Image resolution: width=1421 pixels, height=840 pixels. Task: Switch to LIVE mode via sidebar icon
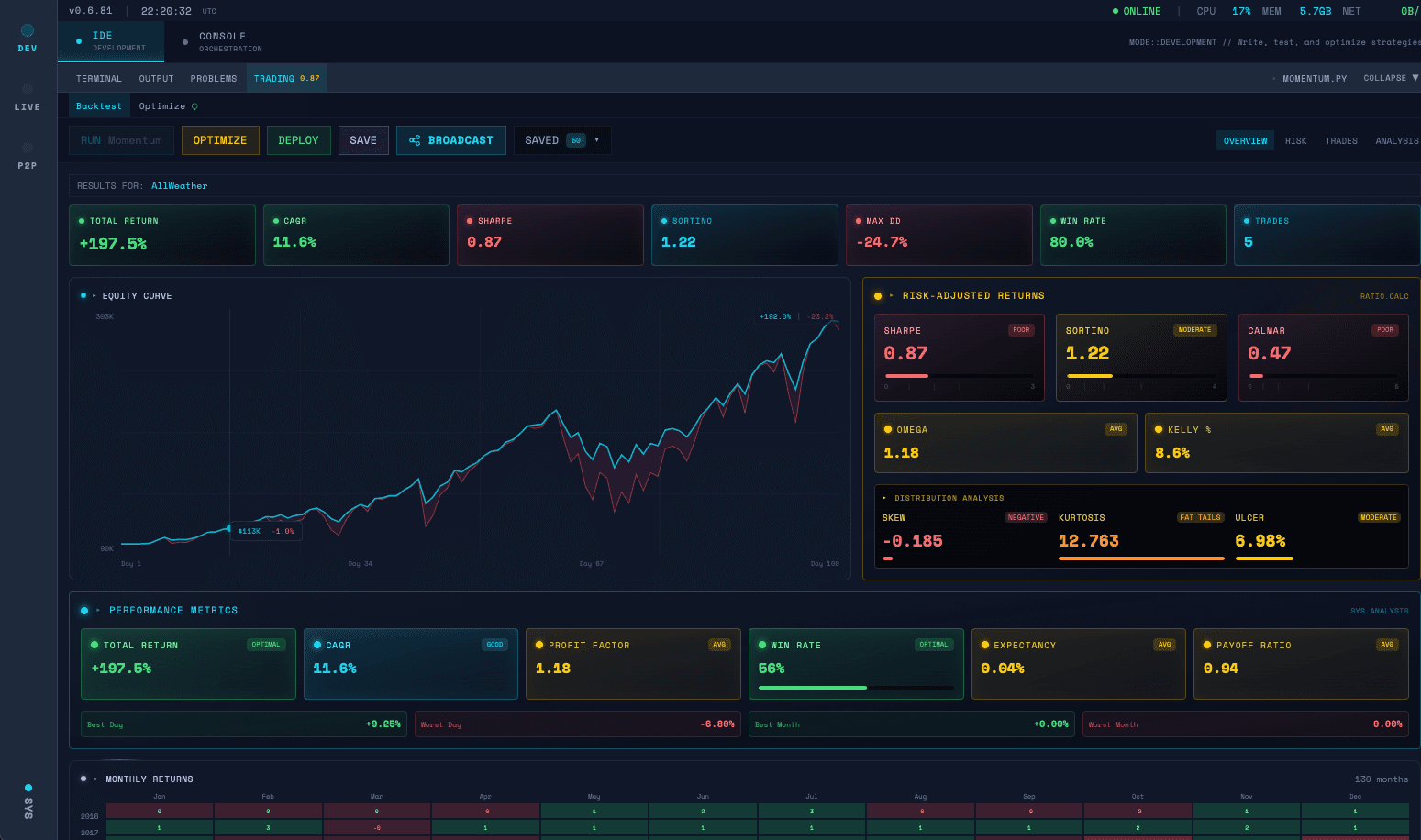click(27, 90)
